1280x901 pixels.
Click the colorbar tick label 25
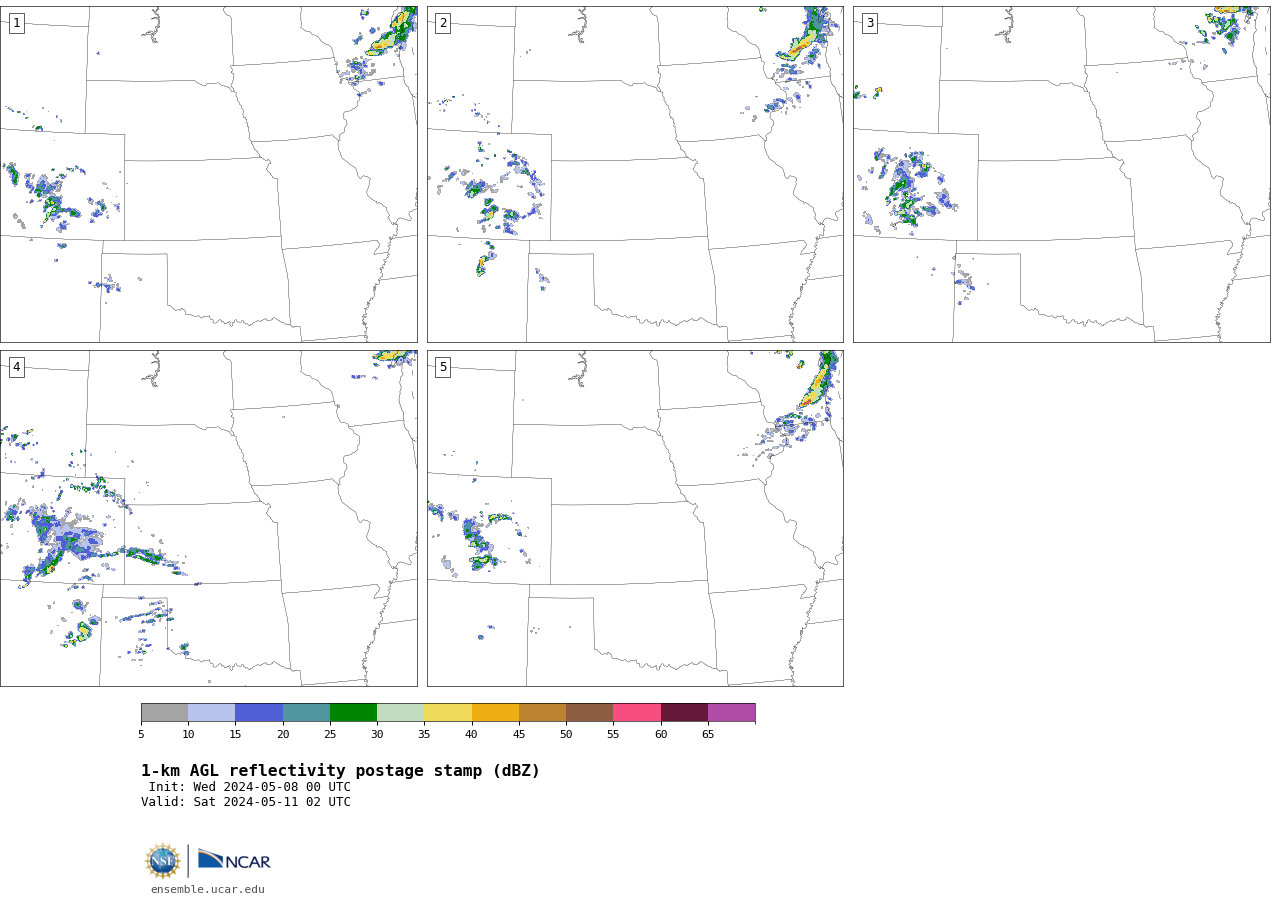(330, 735)
